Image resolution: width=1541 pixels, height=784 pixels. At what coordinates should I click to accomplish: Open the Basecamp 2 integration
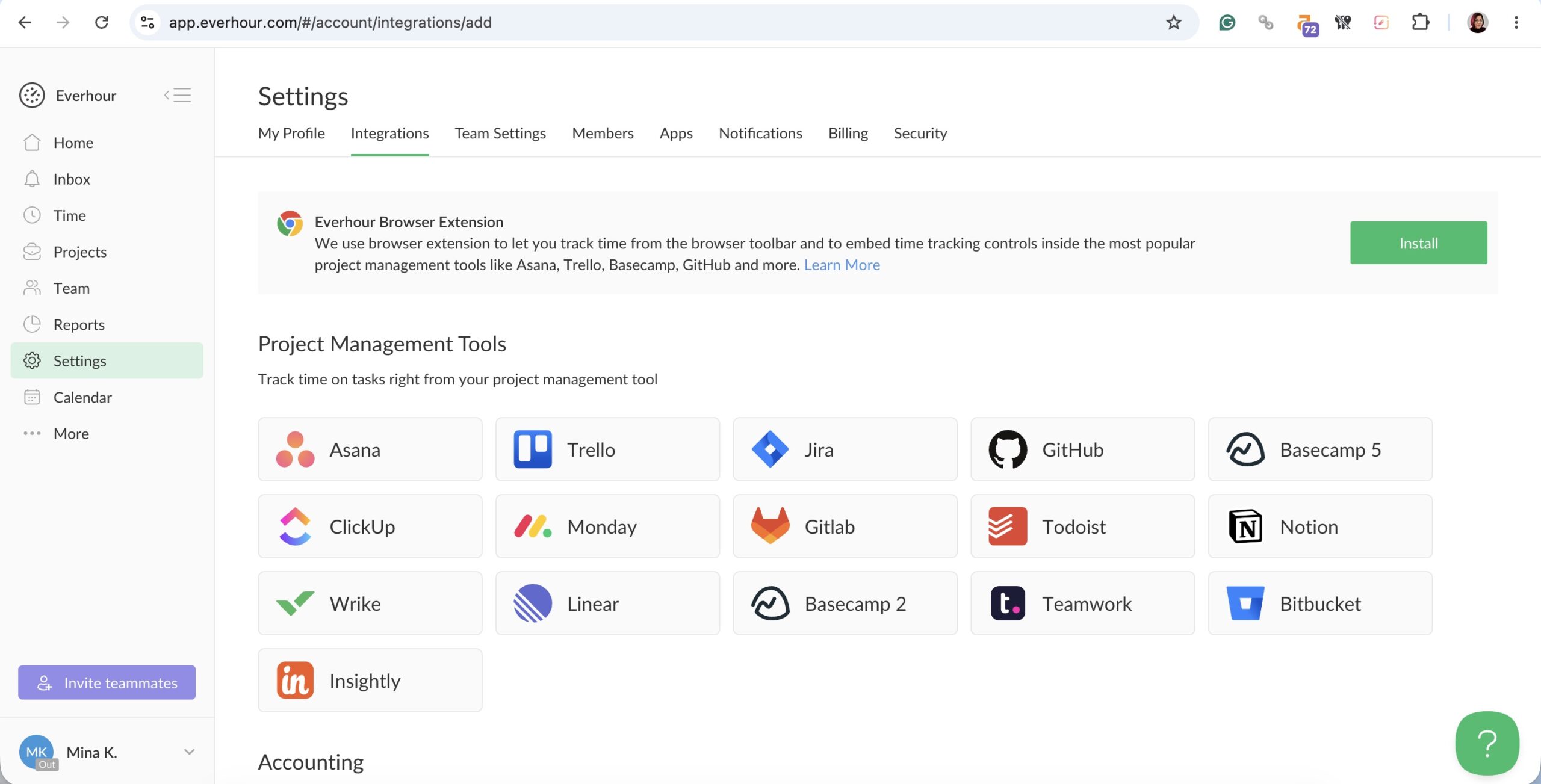tap(845, 603)
